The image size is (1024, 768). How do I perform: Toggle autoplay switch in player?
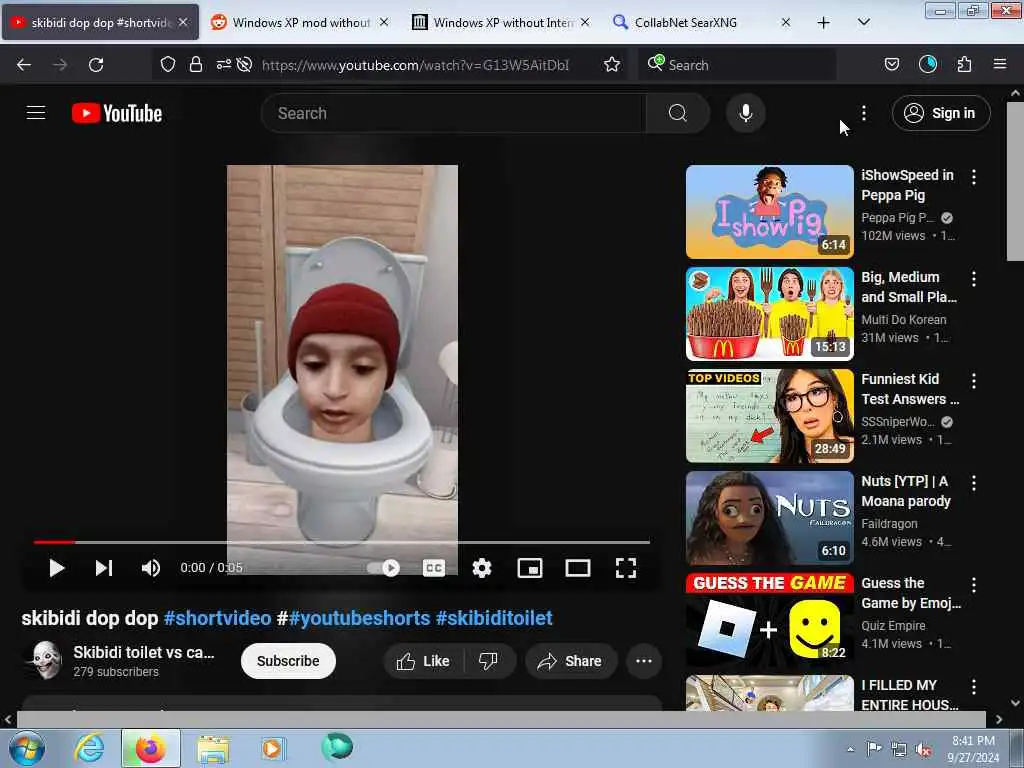pyautogui.click(x=383, y=568)
